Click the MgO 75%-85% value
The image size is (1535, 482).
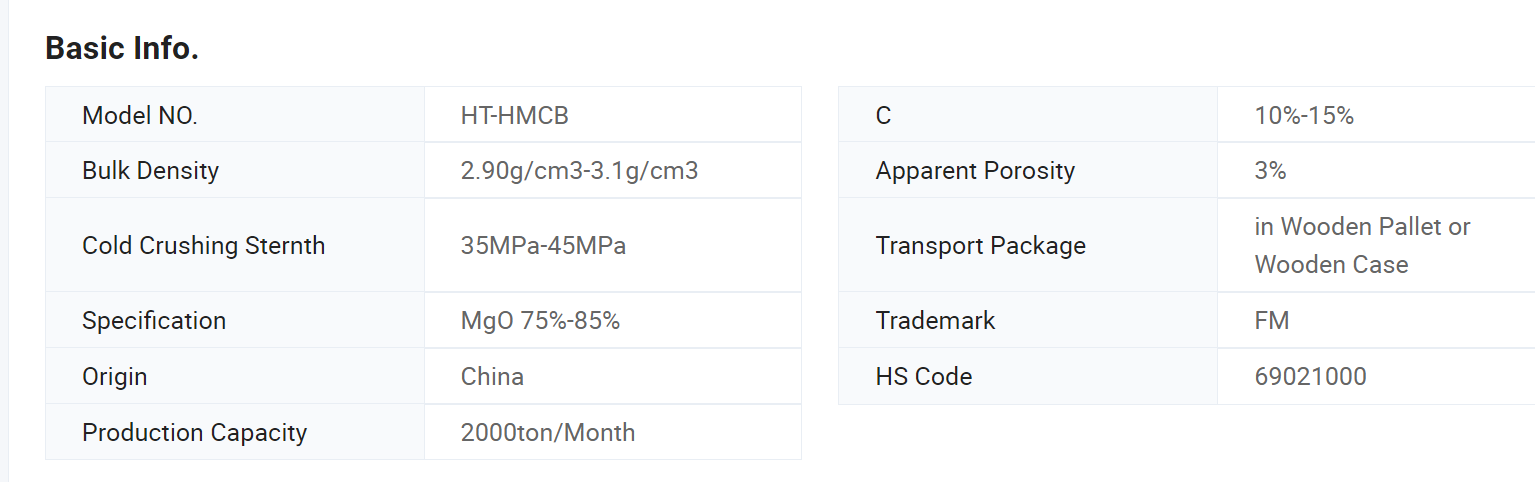tap(540, 320)
